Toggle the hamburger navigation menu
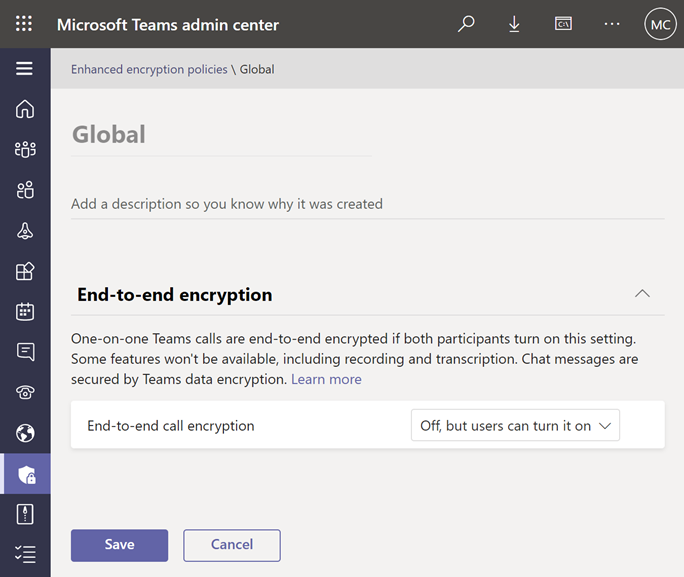 tap(24, 68)
